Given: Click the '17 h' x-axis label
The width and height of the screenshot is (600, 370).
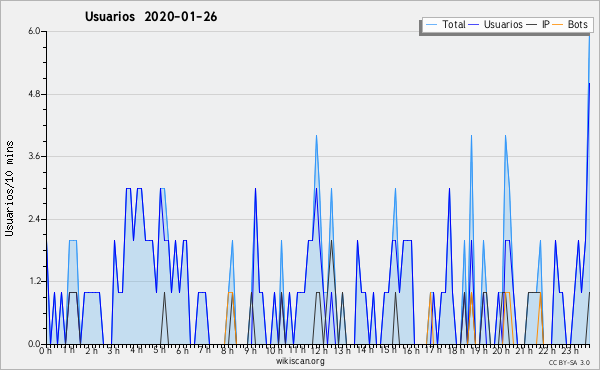Looking at the screenshot, I should point(433,350).
